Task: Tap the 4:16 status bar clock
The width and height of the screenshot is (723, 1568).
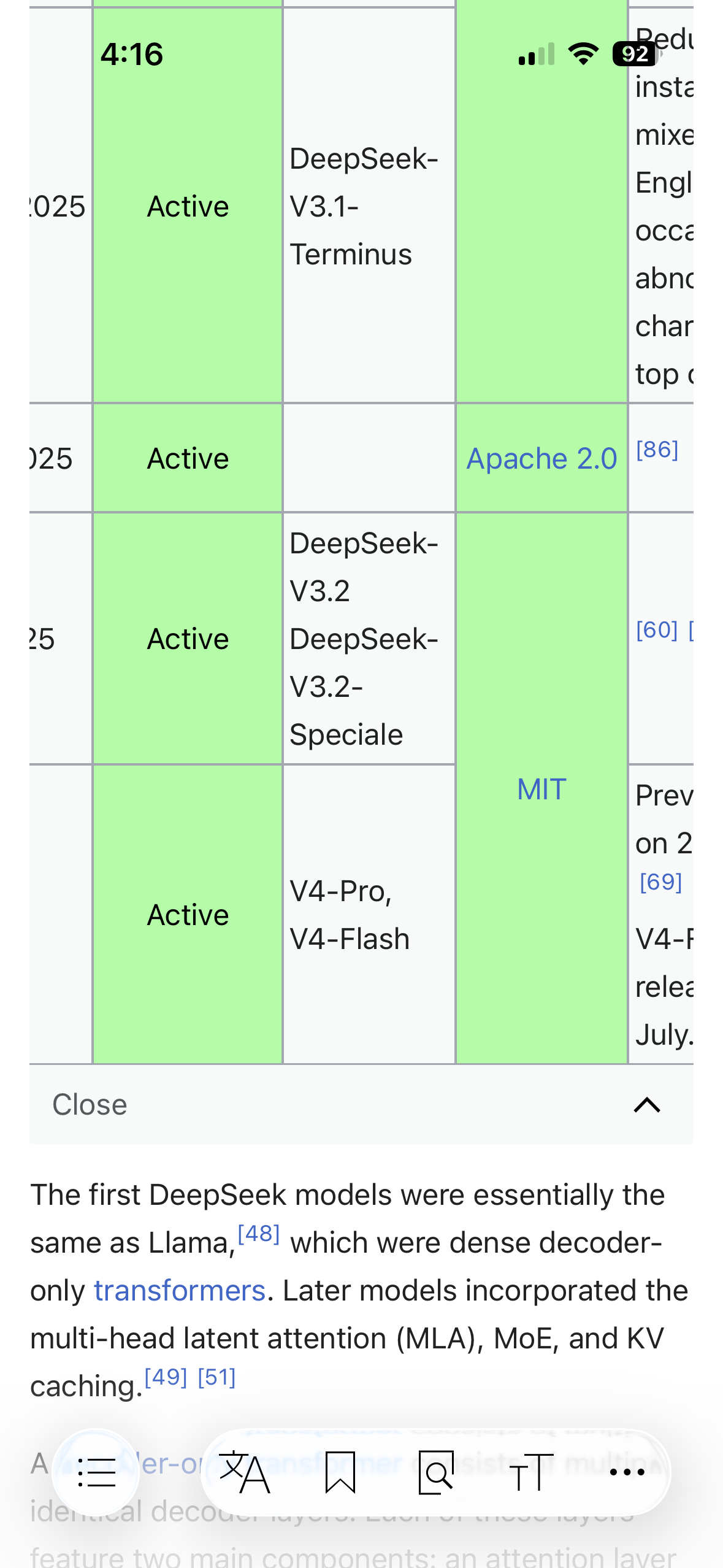Action: (132, 54)
